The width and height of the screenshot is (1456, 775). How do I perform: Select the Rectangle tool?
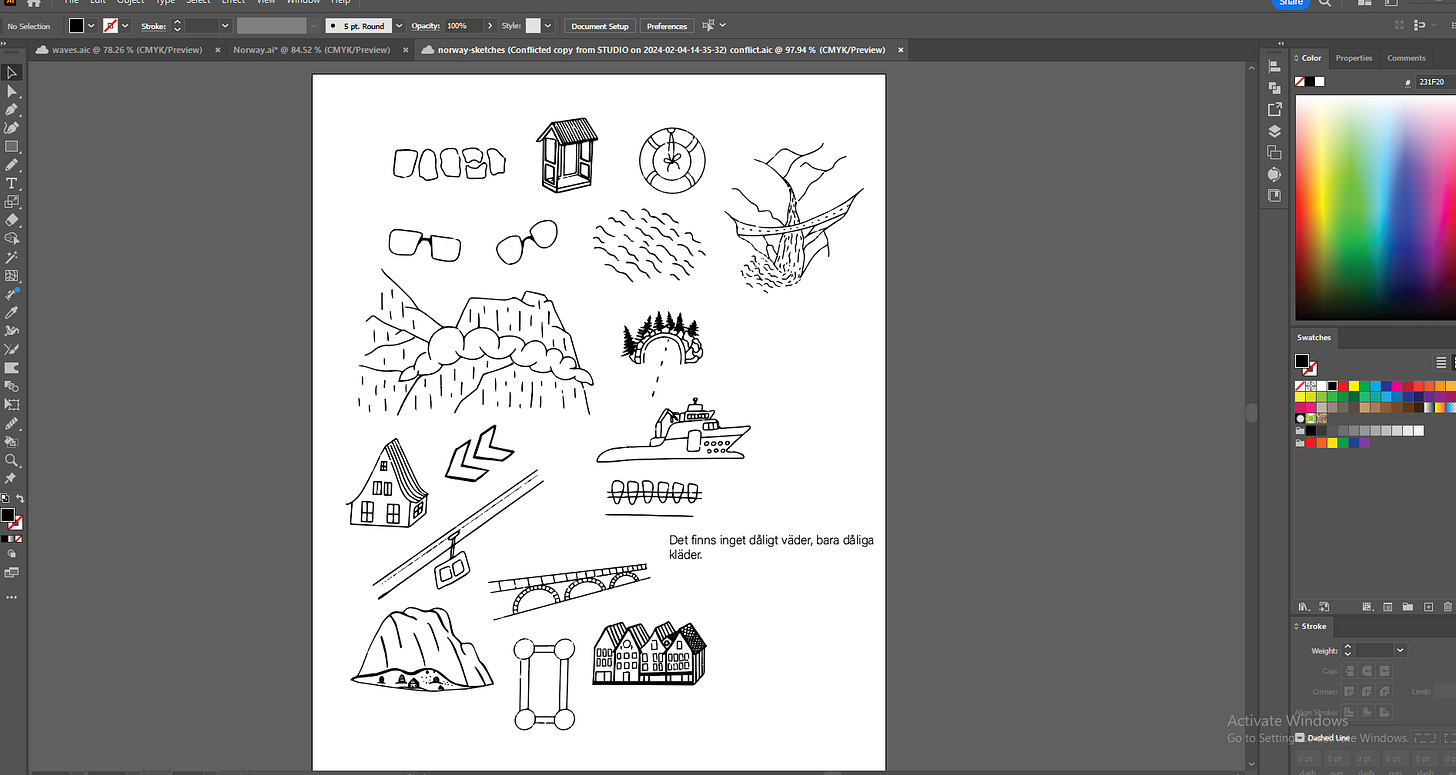pyautogui.click(x=12, y=146)
